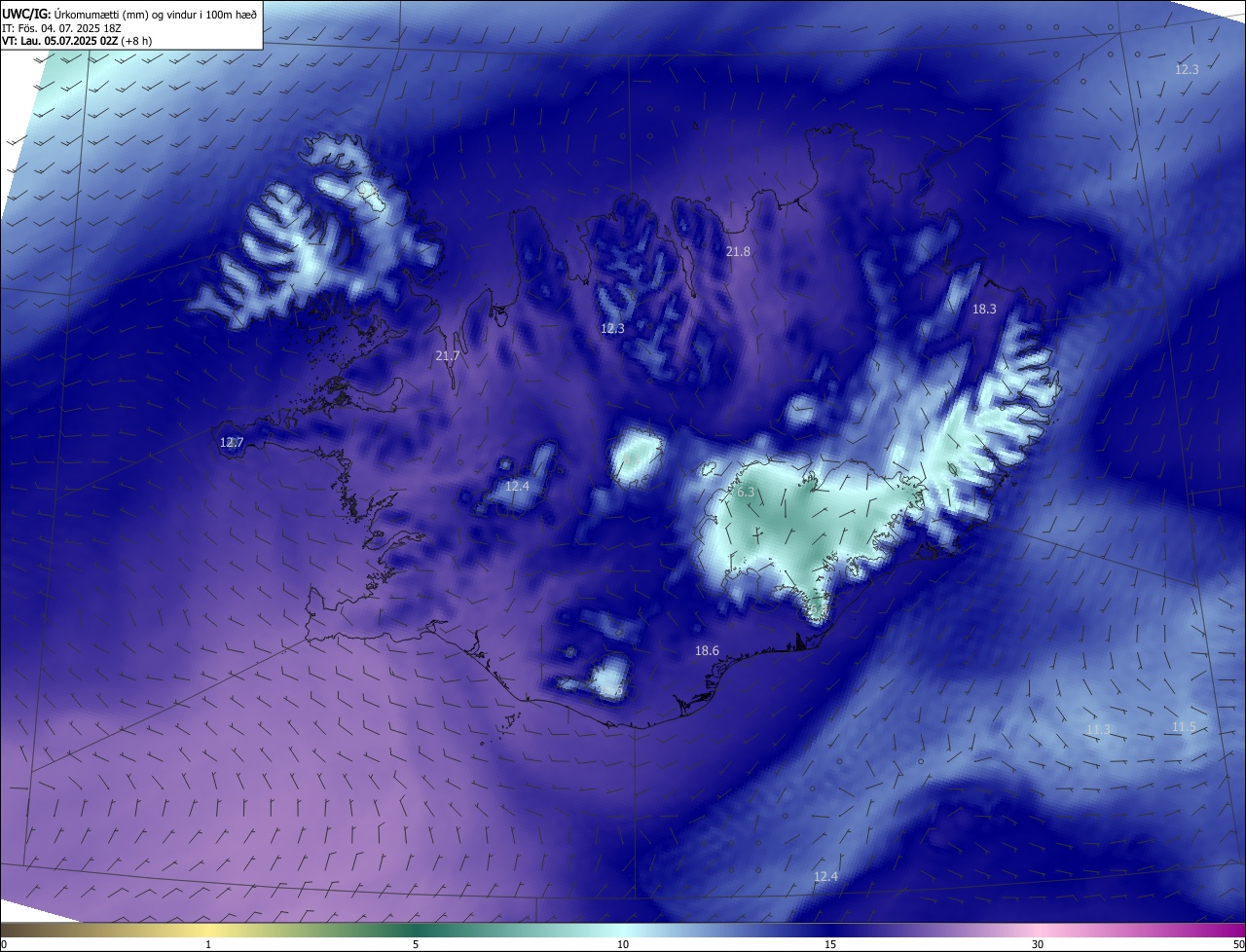Viewport: 1246px width, 952px height.
Task: Click the 21.8 value on the map
Action: (x=739, y=251)
